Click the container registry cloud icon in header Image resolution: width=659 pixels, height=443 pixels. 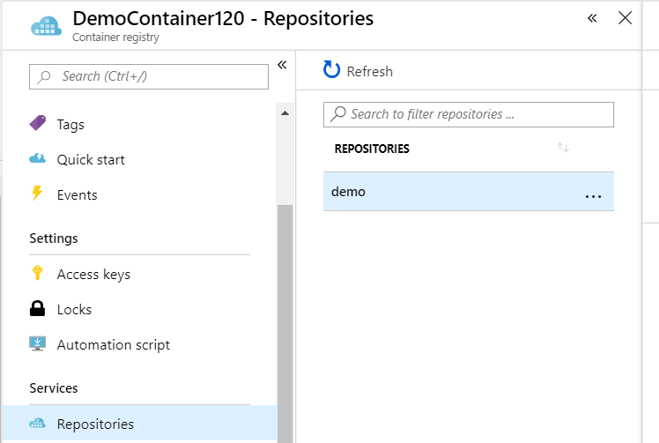click(x=46, y=26)
